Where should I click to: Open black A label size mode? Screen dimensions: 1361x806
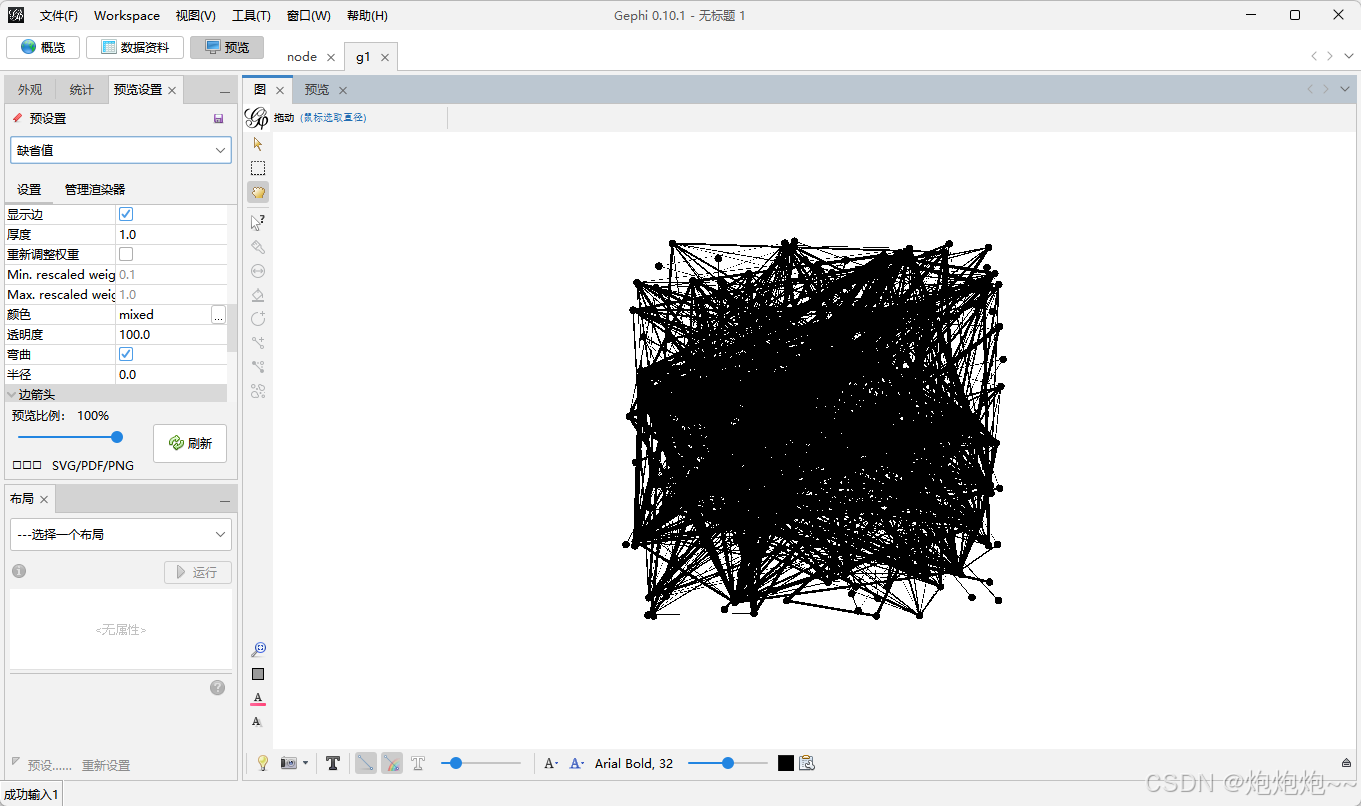point(551,763)
